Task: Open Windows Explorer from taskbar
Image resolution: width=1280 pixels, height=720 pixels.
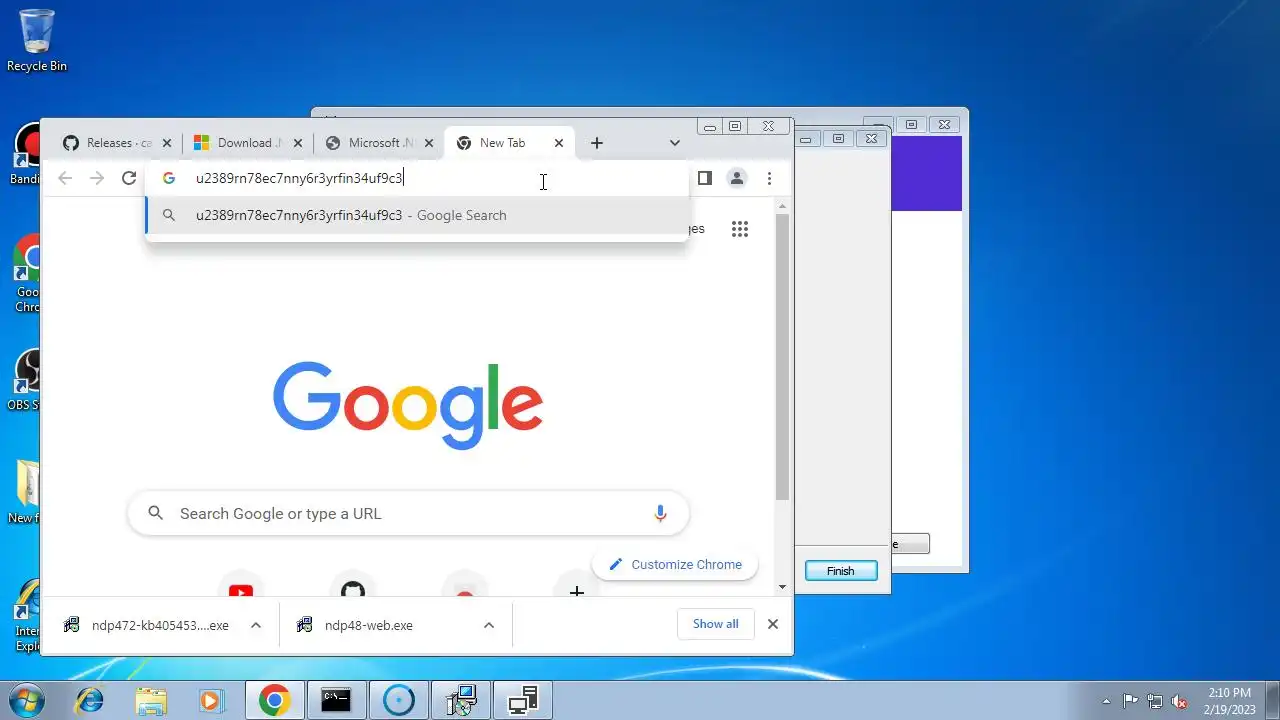Action: [x=151, y=700]
